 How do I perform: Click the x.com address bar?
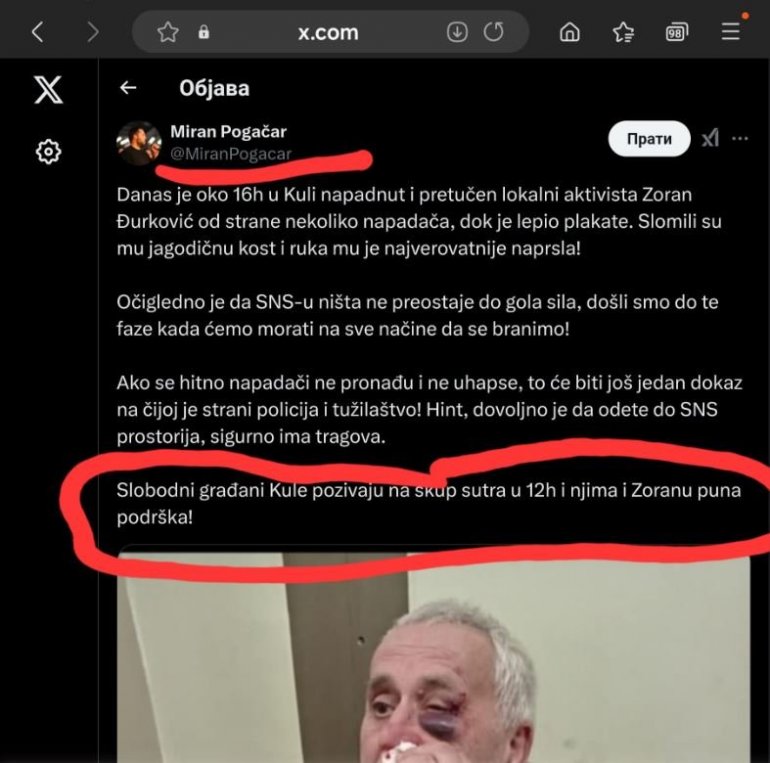coord(330,32)
